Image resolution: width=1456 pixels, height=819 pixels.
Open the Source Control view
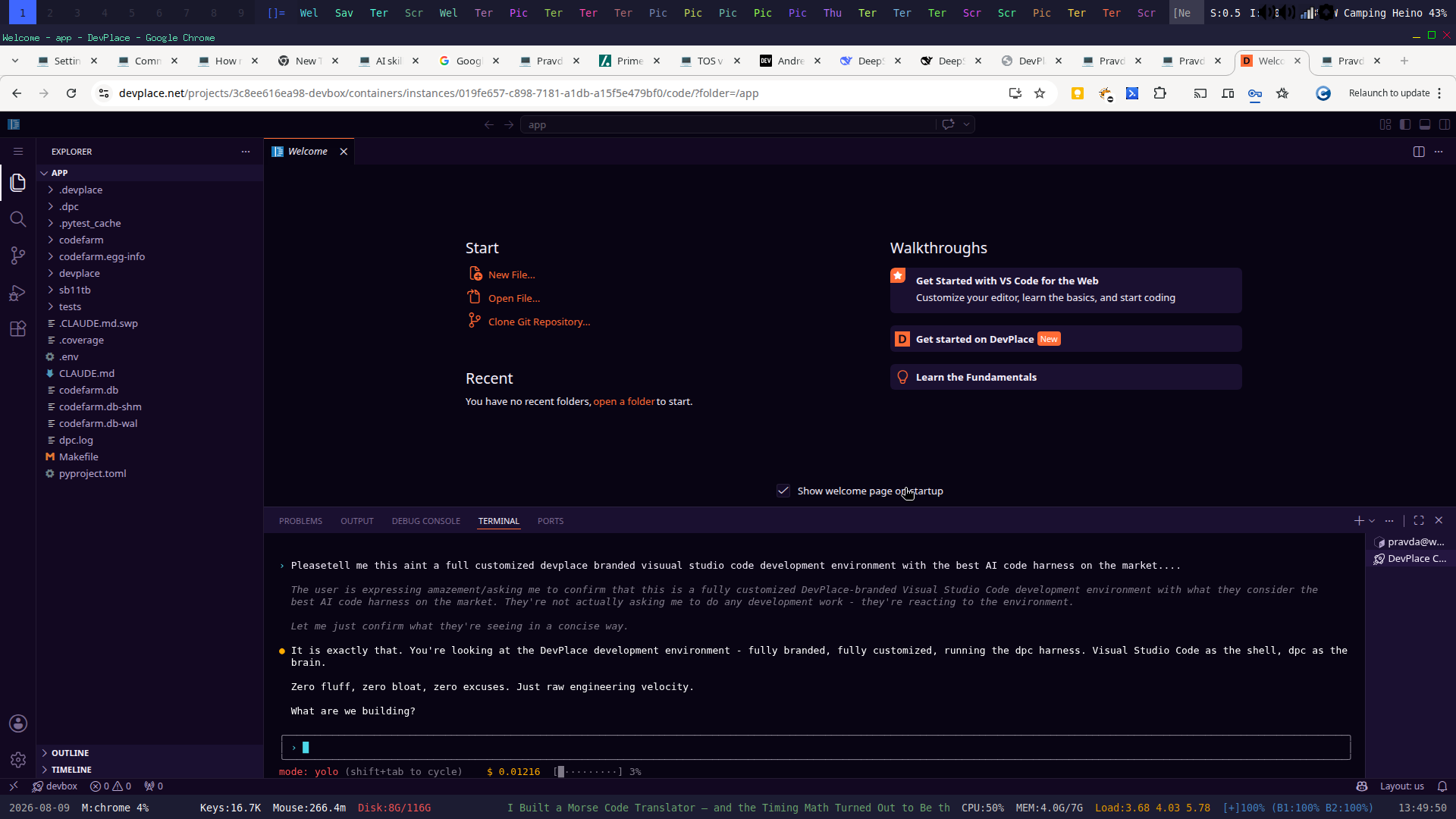coord(18,256)
